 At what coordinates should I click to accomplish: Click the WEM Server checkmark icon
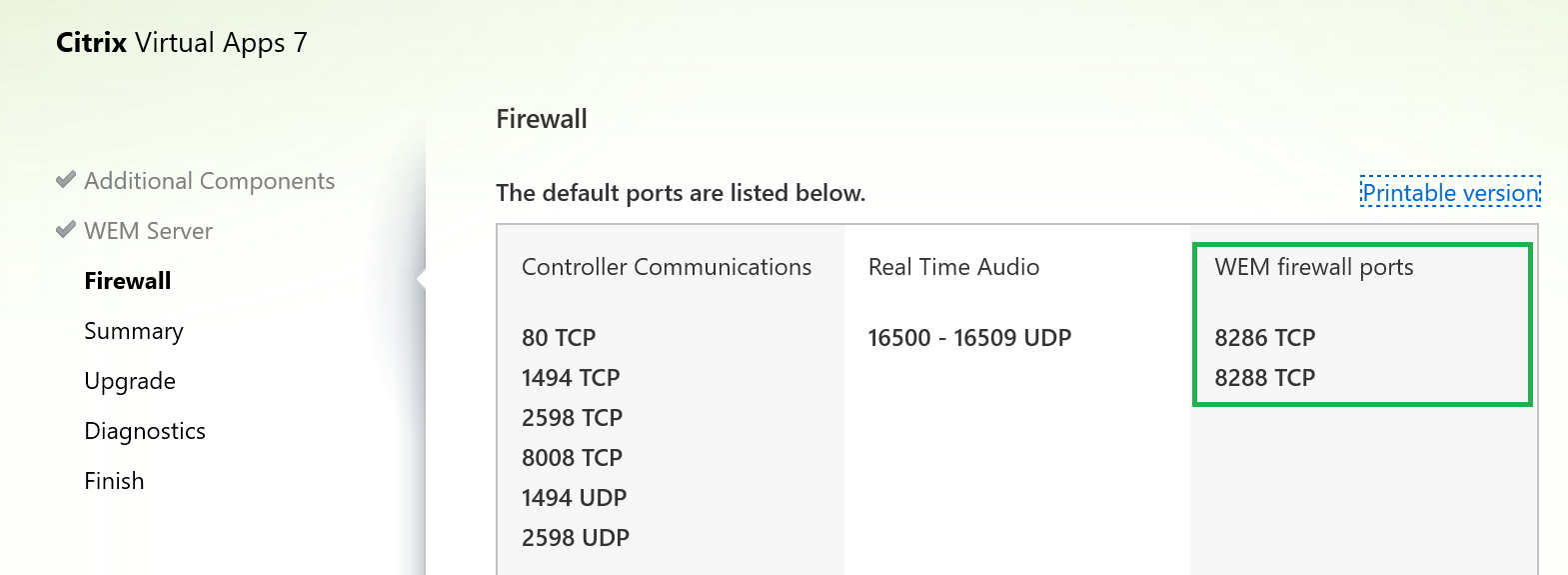coord(66,230)
